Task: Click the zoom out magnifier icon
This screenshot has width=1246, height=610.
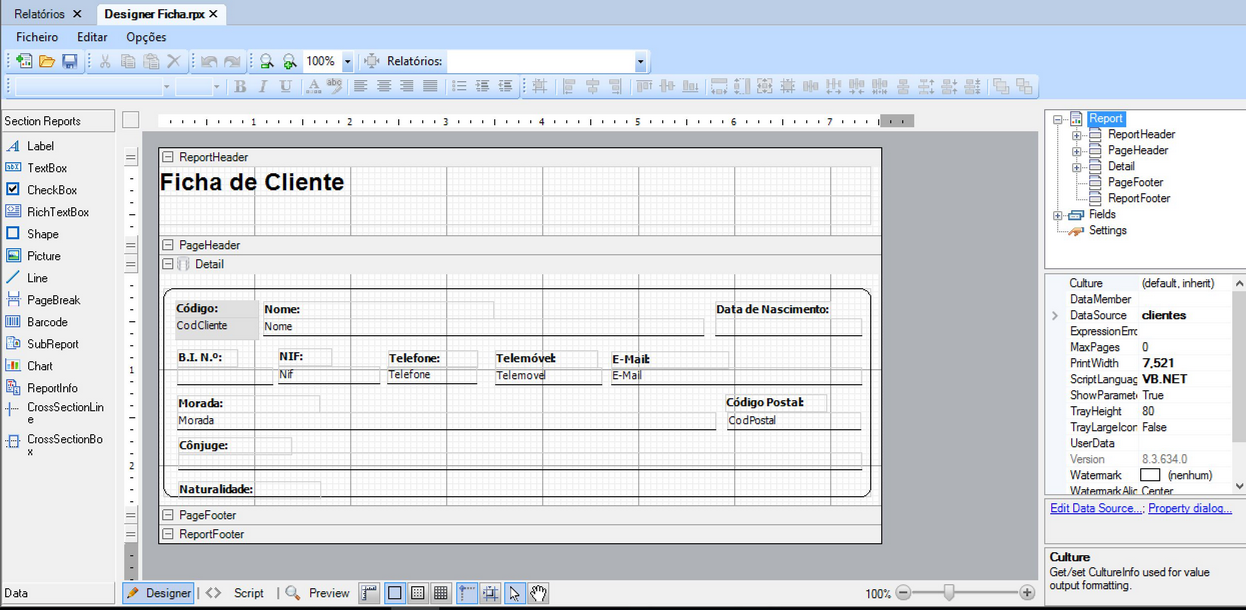Action: coord(267,62)
